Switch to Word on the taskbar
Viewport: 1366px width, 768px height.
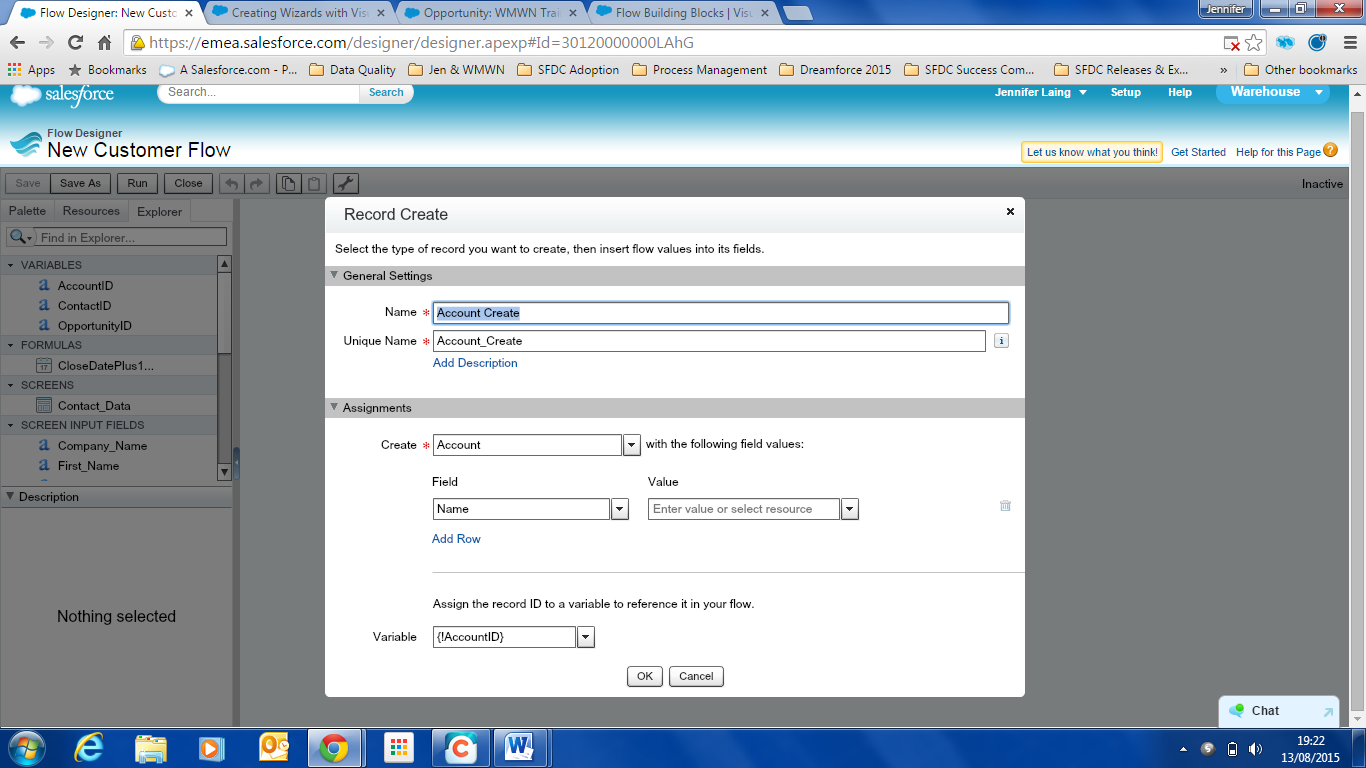(520, 748)
